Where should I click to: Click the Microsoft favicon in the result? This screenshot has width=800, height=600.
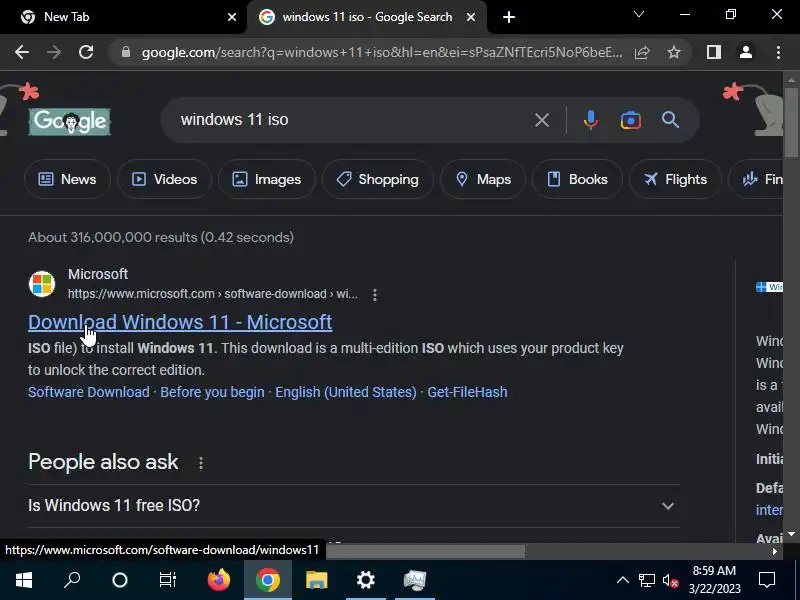point(42,284)
